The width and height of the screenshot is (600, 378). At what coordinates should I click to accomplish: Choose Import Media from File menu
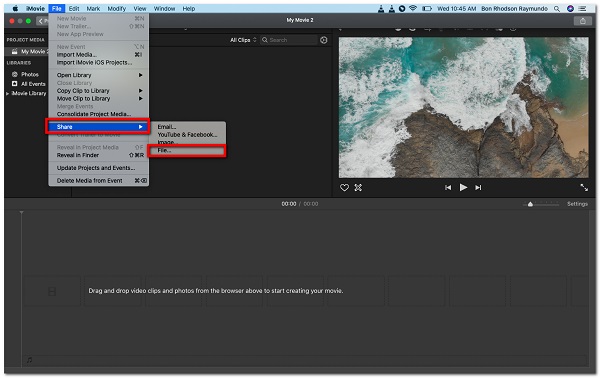tap(99, 54)
